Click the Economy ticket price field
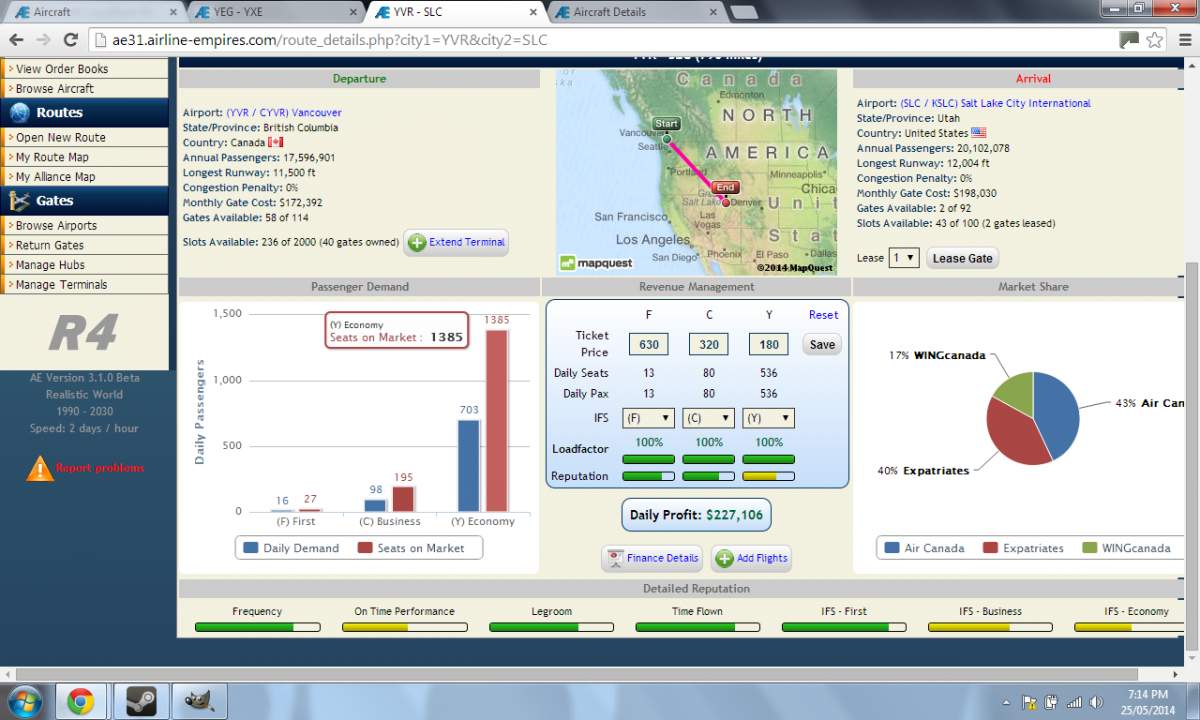Viewport: 1200px width, 720px height. click(x=768, y=344)
